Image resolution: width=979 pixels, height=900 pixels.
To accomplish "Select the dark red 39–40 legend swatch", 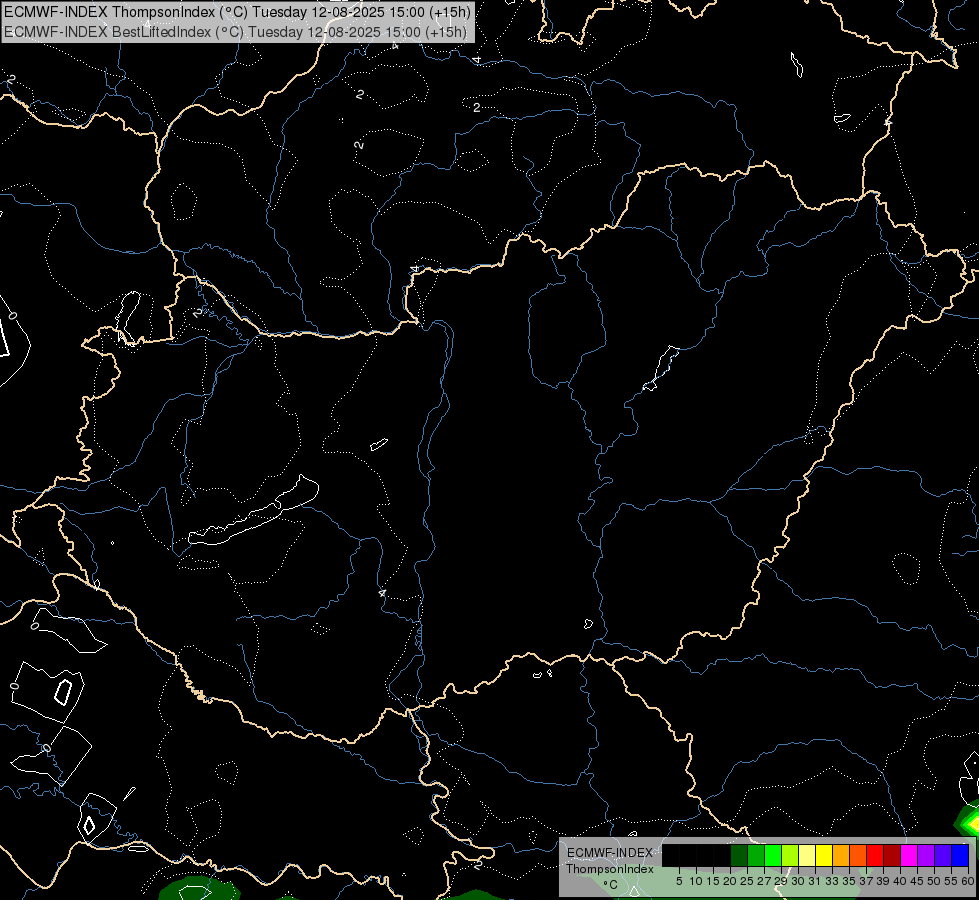I will [892, 855].
